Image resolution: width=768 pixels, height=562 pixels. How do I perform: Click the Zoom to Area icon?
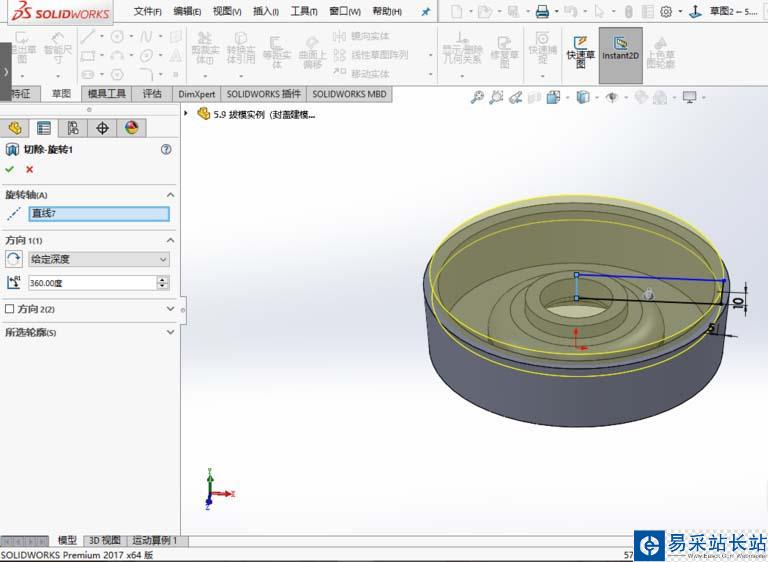click(496, 98)
